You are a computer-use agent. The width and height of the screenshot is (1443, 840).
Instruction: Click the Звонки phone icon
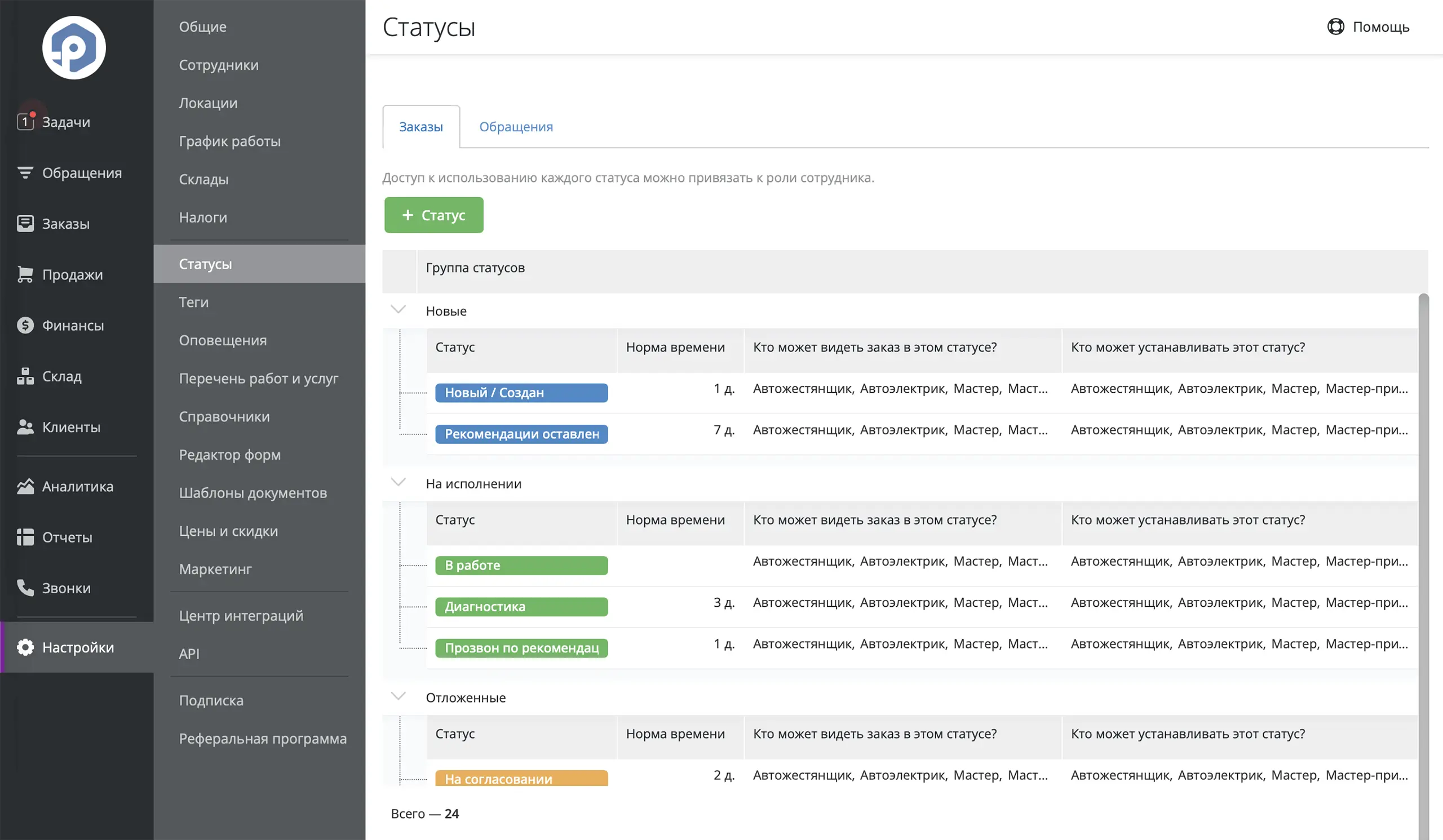[x=25, y=588]
